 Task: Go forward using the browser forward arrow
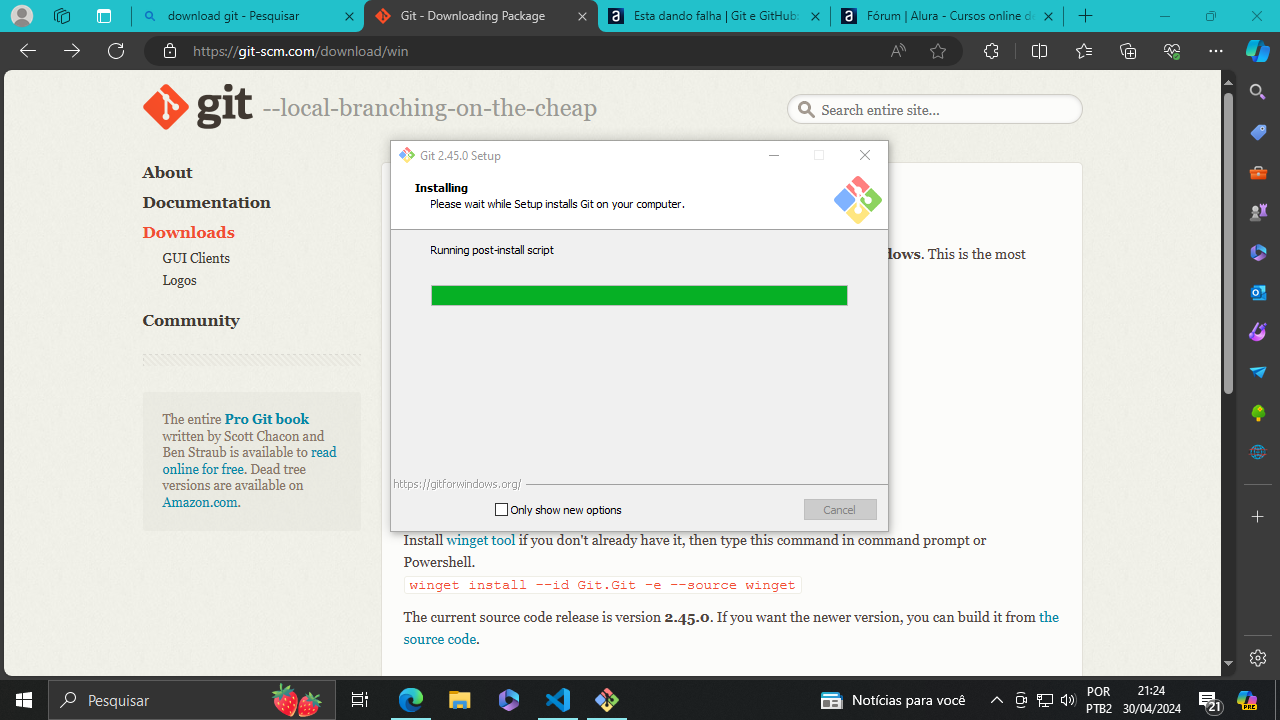click(72, 51)
